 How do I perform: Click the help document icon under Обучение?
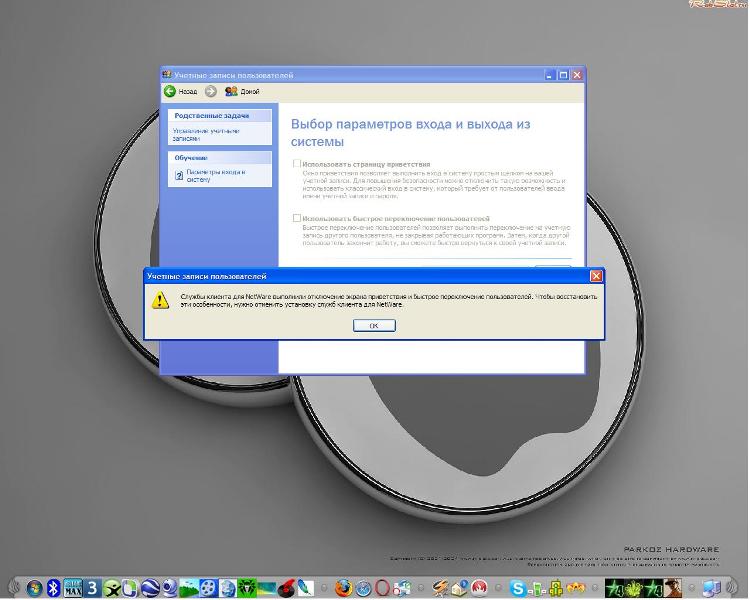[x=179, y=176]
